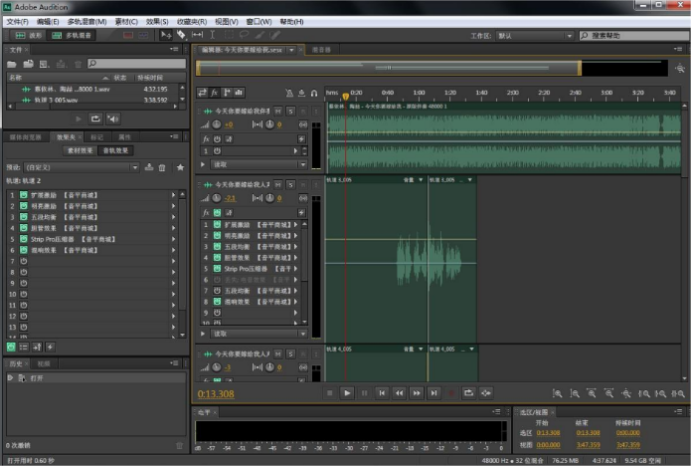
Task: Click the Files panel loop playback icon
Action: click(95, 119)
